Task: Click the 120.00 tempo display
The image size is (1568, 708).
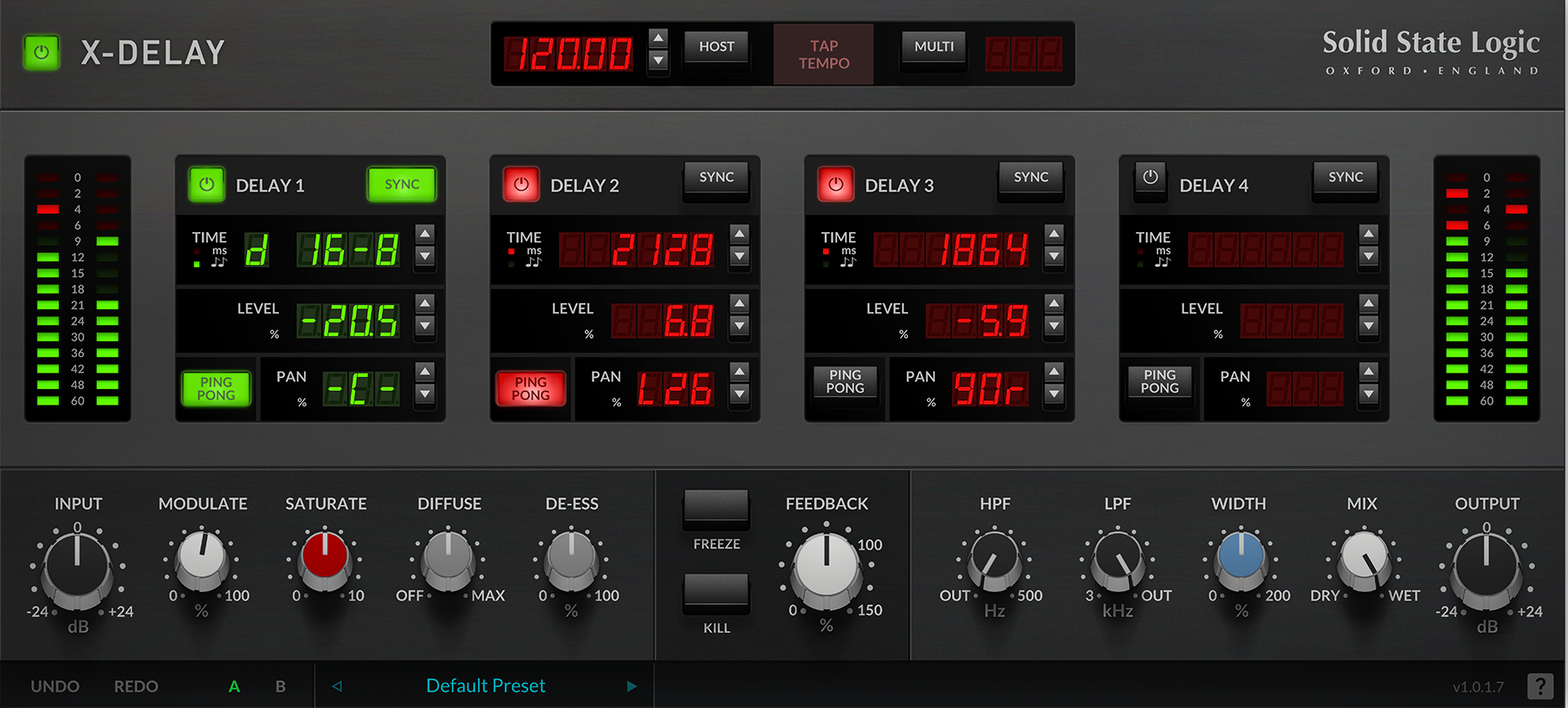Action: coord(569,54)
